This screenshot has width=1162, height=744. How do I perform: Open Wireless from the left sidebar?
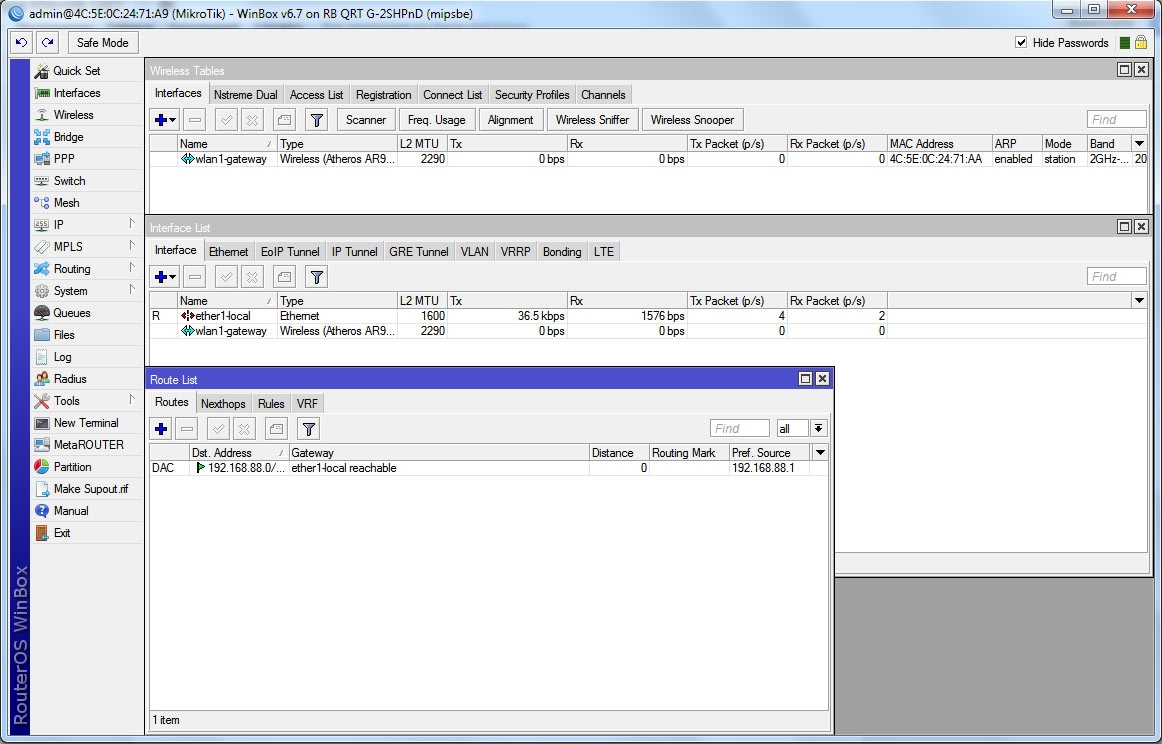coord(73,115)
